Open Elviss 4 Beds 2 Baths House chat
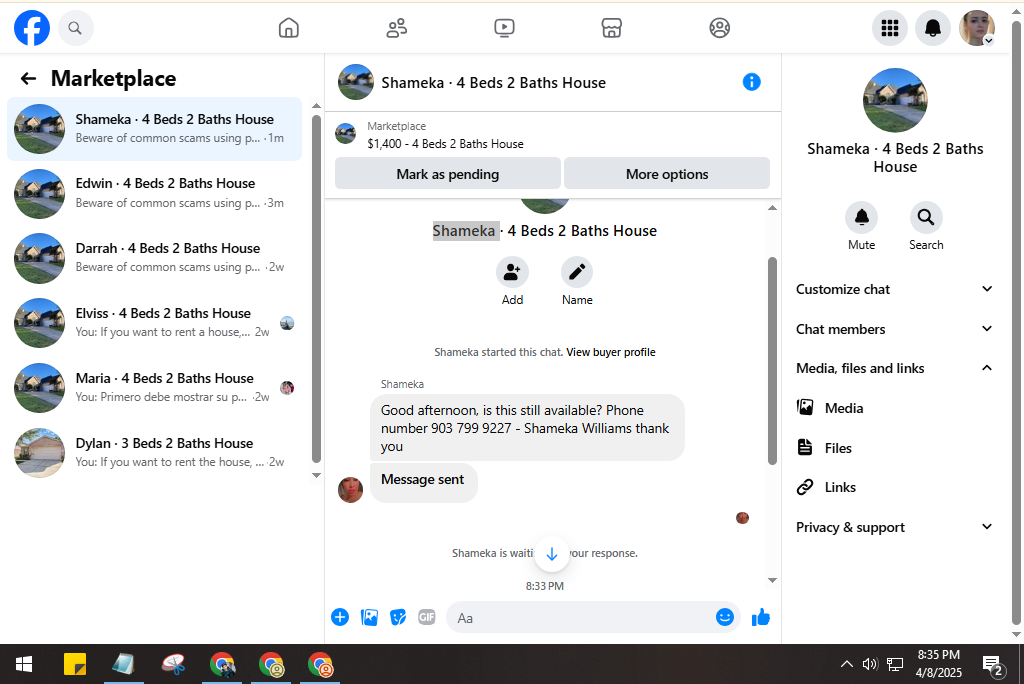Screen dimensions: 1024x684 click(155, 323)
